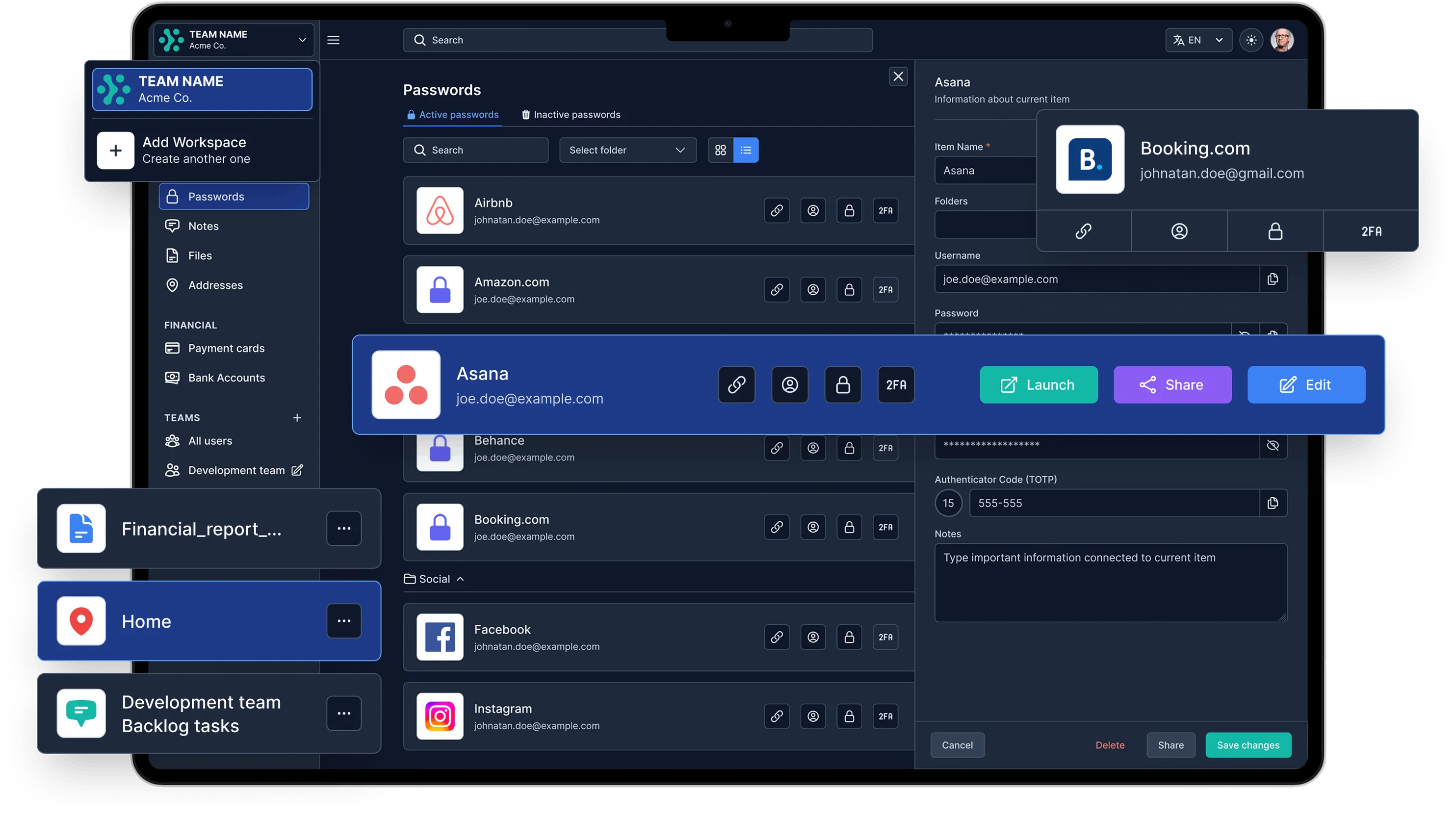Open more options for Home address
1456x816 pixels.
344,620
